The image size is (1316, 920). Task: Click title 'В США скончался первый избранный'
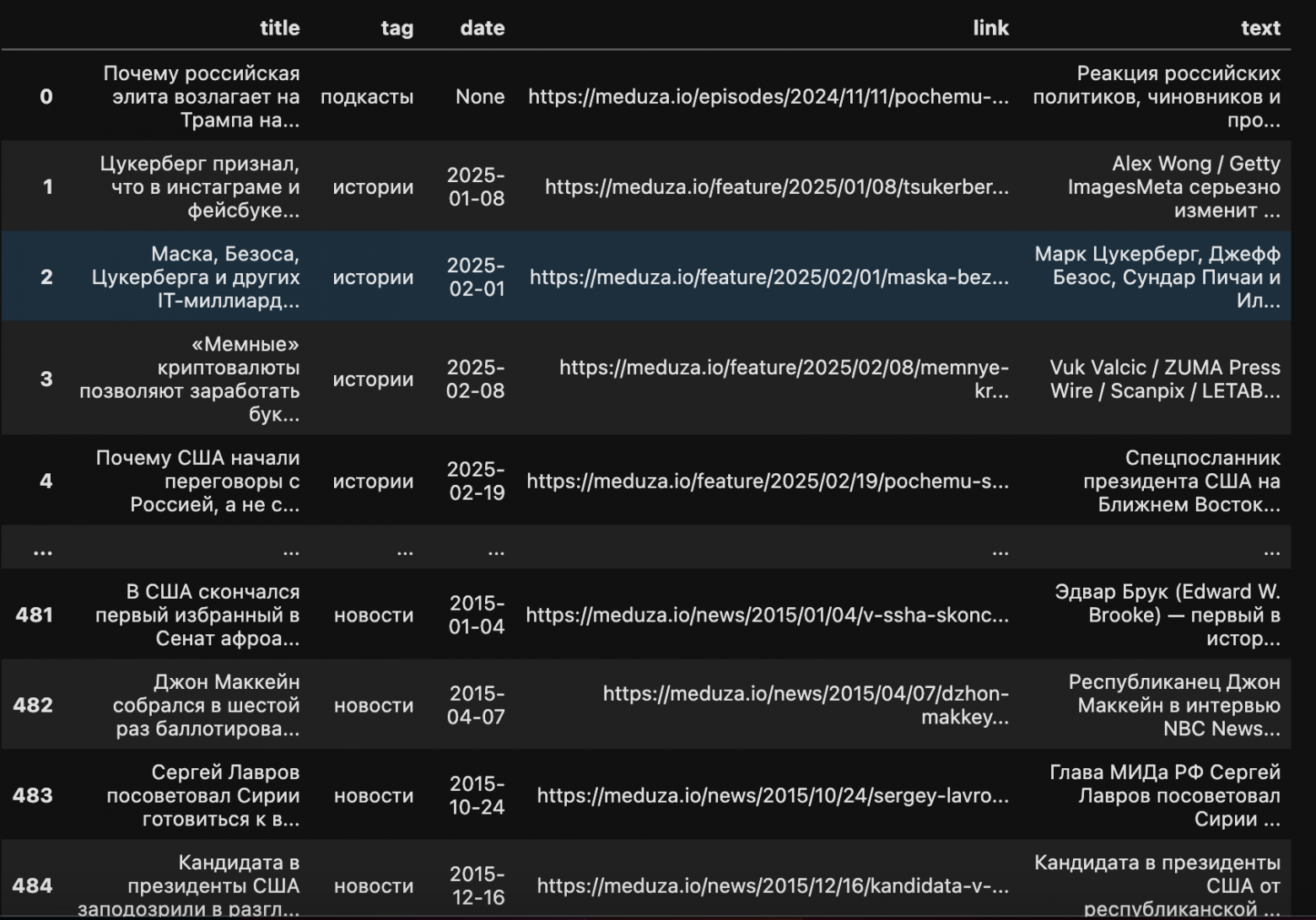[197, 615]
